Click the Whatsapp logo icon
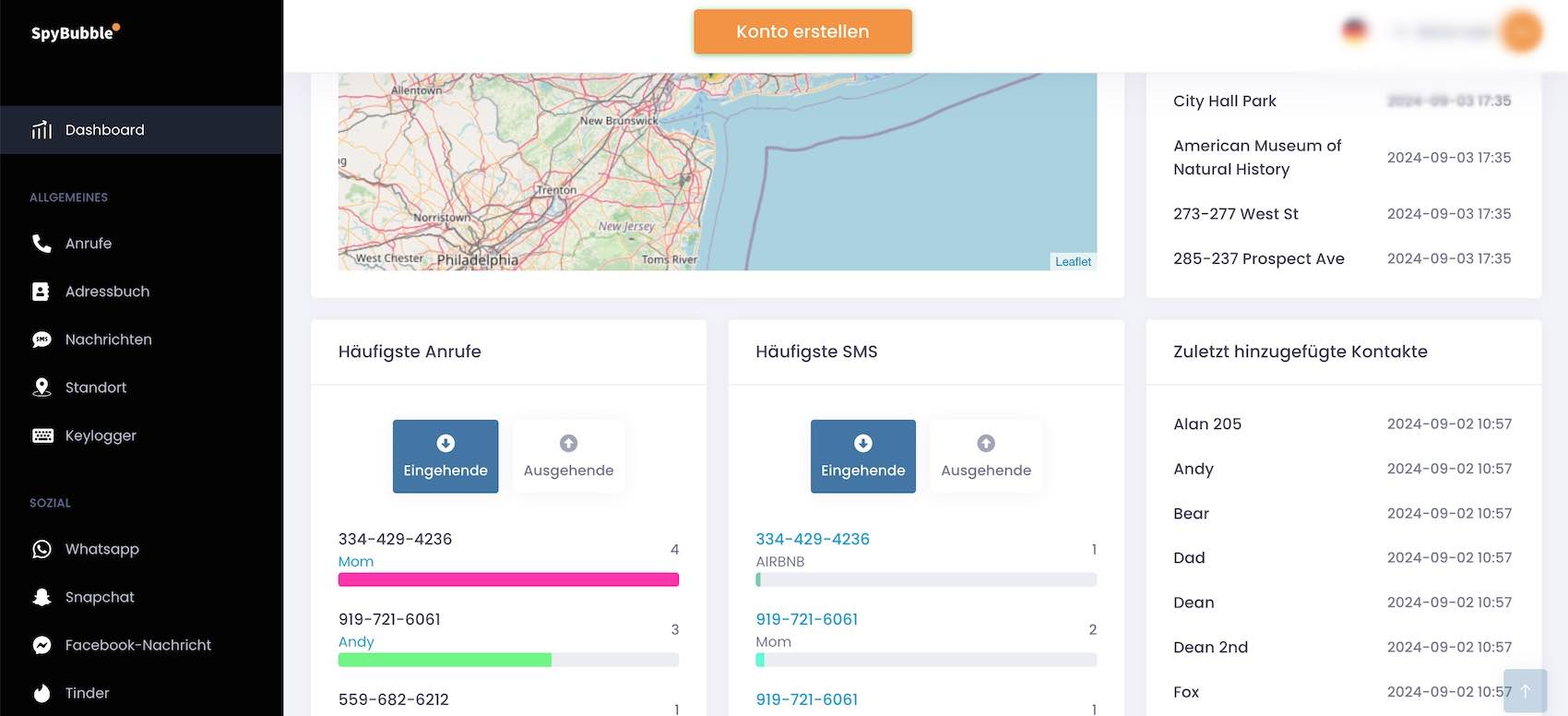Screen dimensions: 1568x716 coord(42,549)
